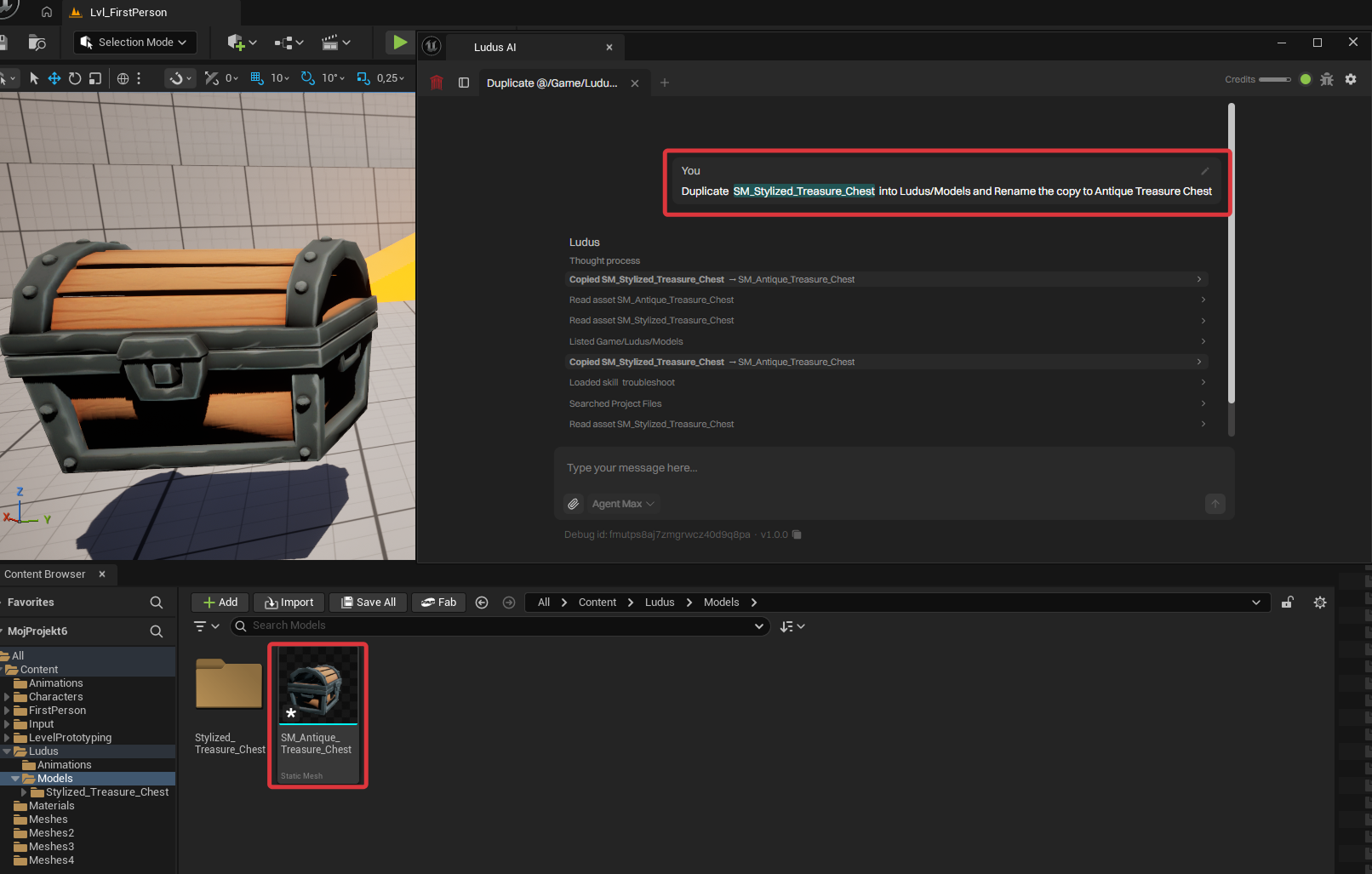Toggle vertex snapping icon in viewport toolbar
Screen dimensions: 1372x874
(212, 78)
